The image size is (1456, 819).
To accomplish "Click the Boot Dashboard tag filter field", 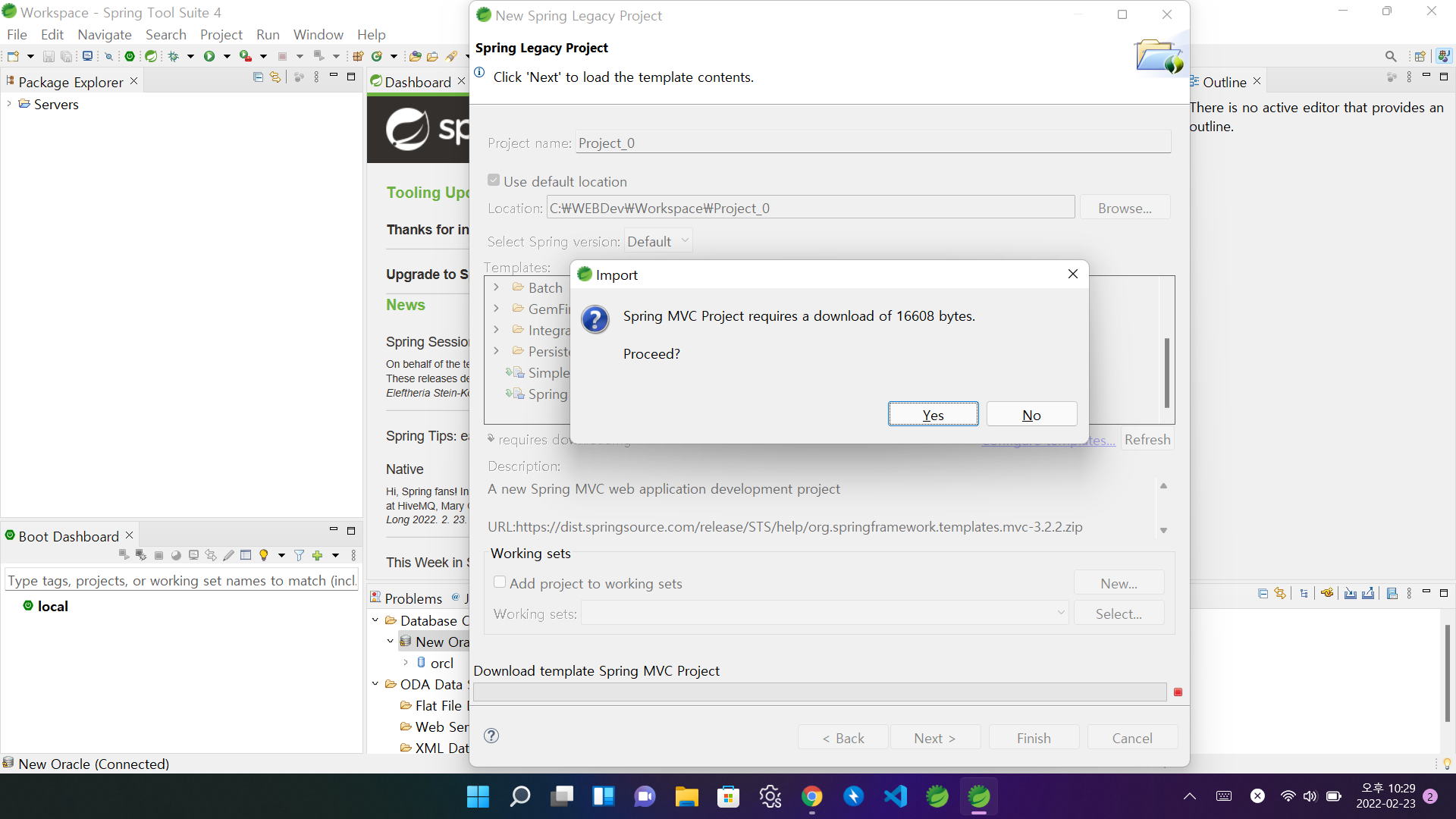I will (180, 580).
